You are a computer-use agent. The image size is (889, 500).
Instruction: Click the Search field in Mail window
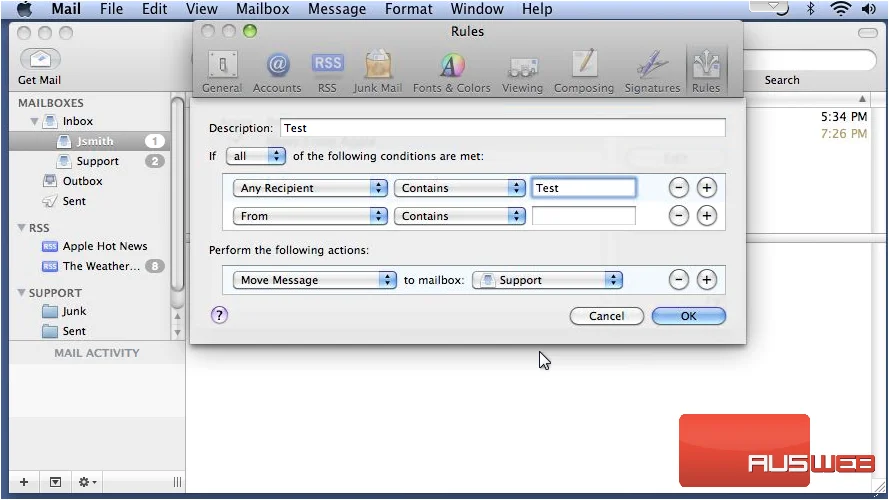pos(809,60)
